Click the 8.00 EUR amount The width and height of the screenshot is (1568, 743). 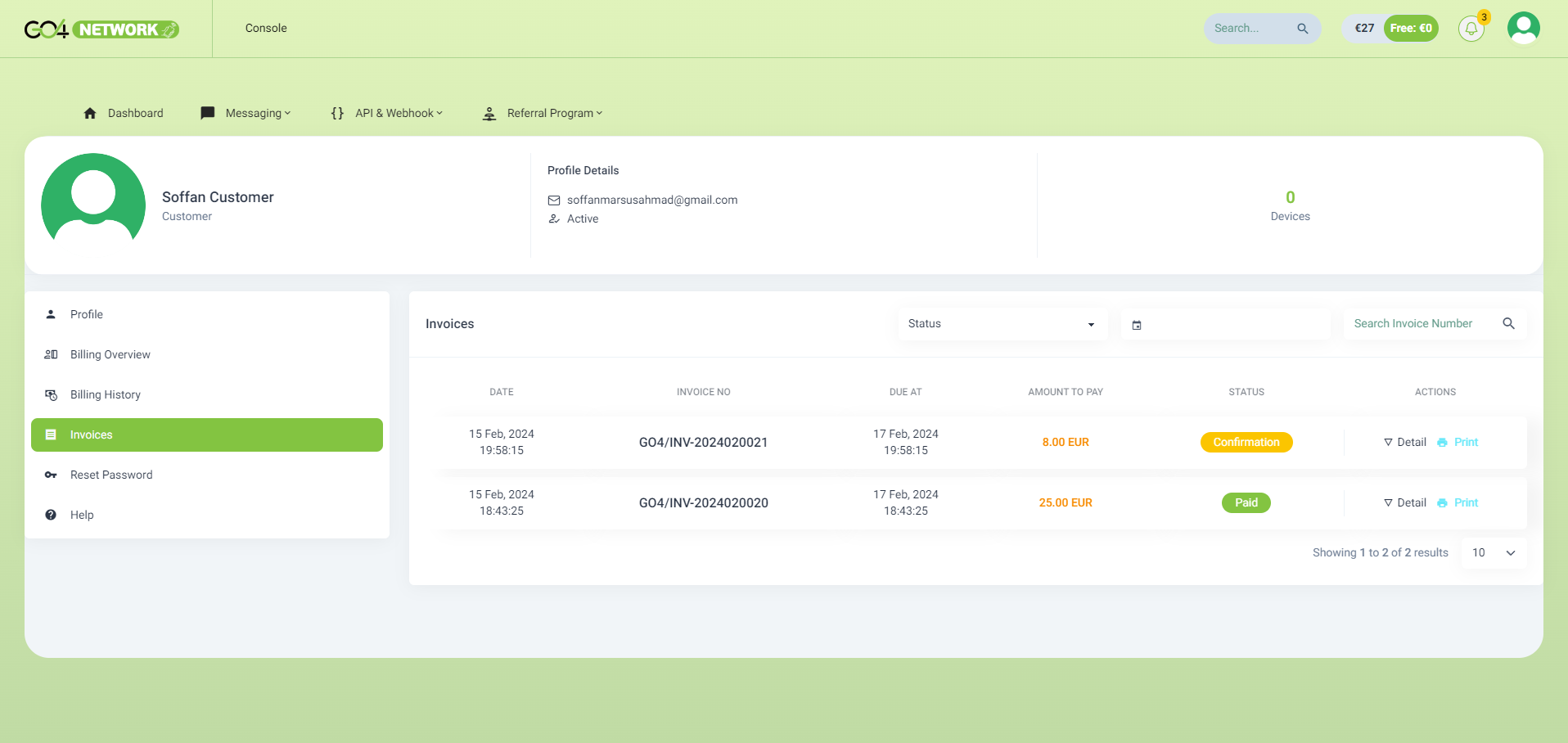pos(1066,442)
